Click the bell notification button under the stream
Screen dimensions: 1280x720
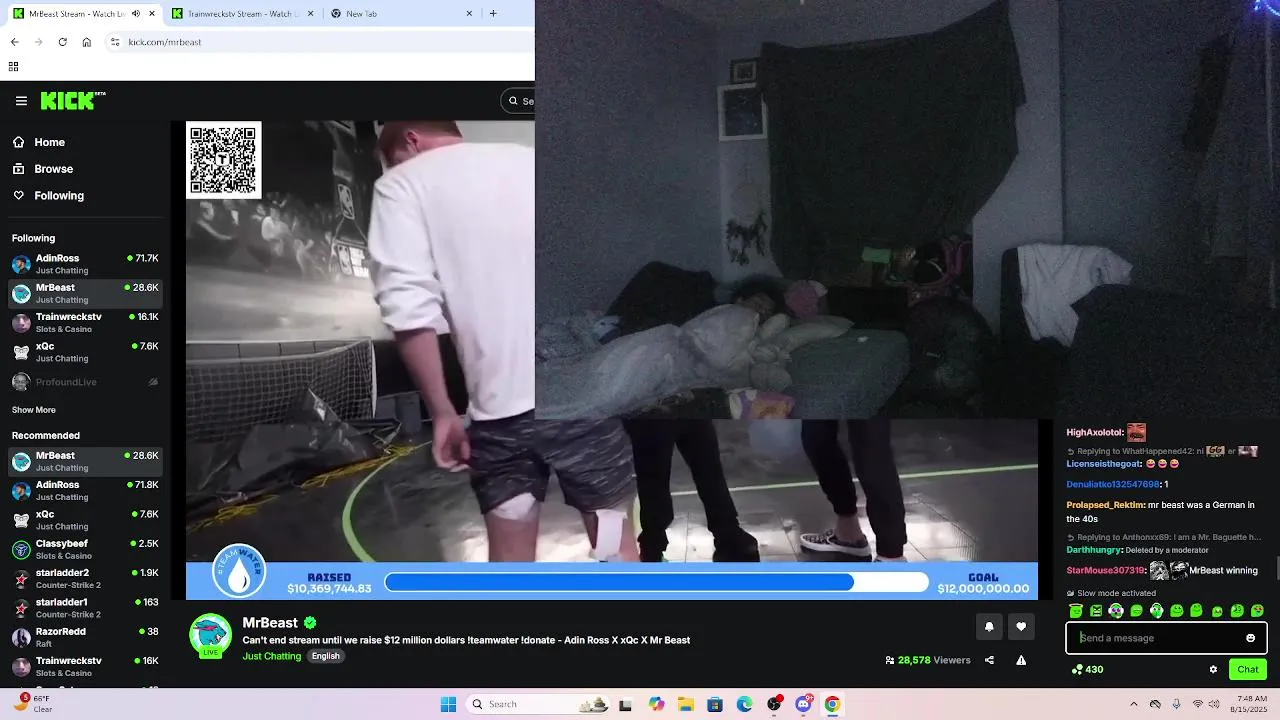click(x=989, y=627)
